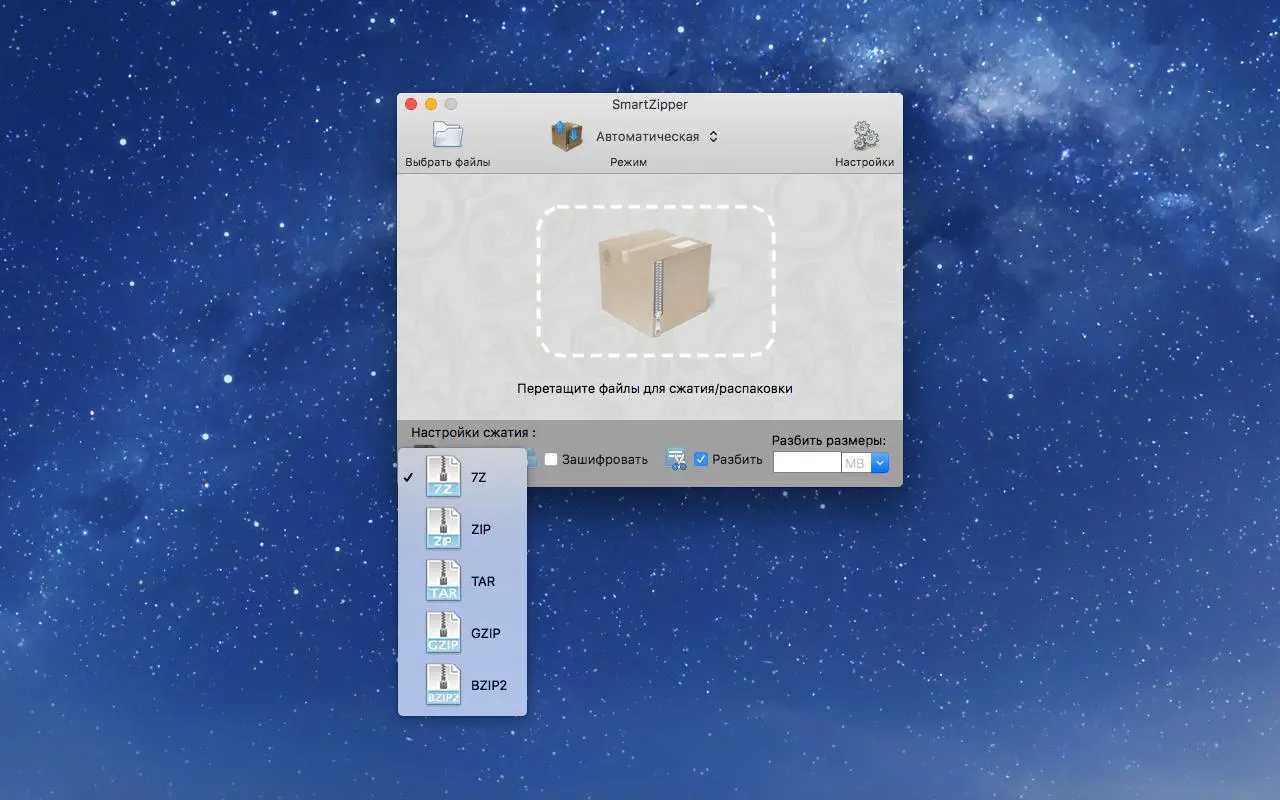Click the cardboard box drop zone
Screen dimensions: 1280x800
click(655, 281)
